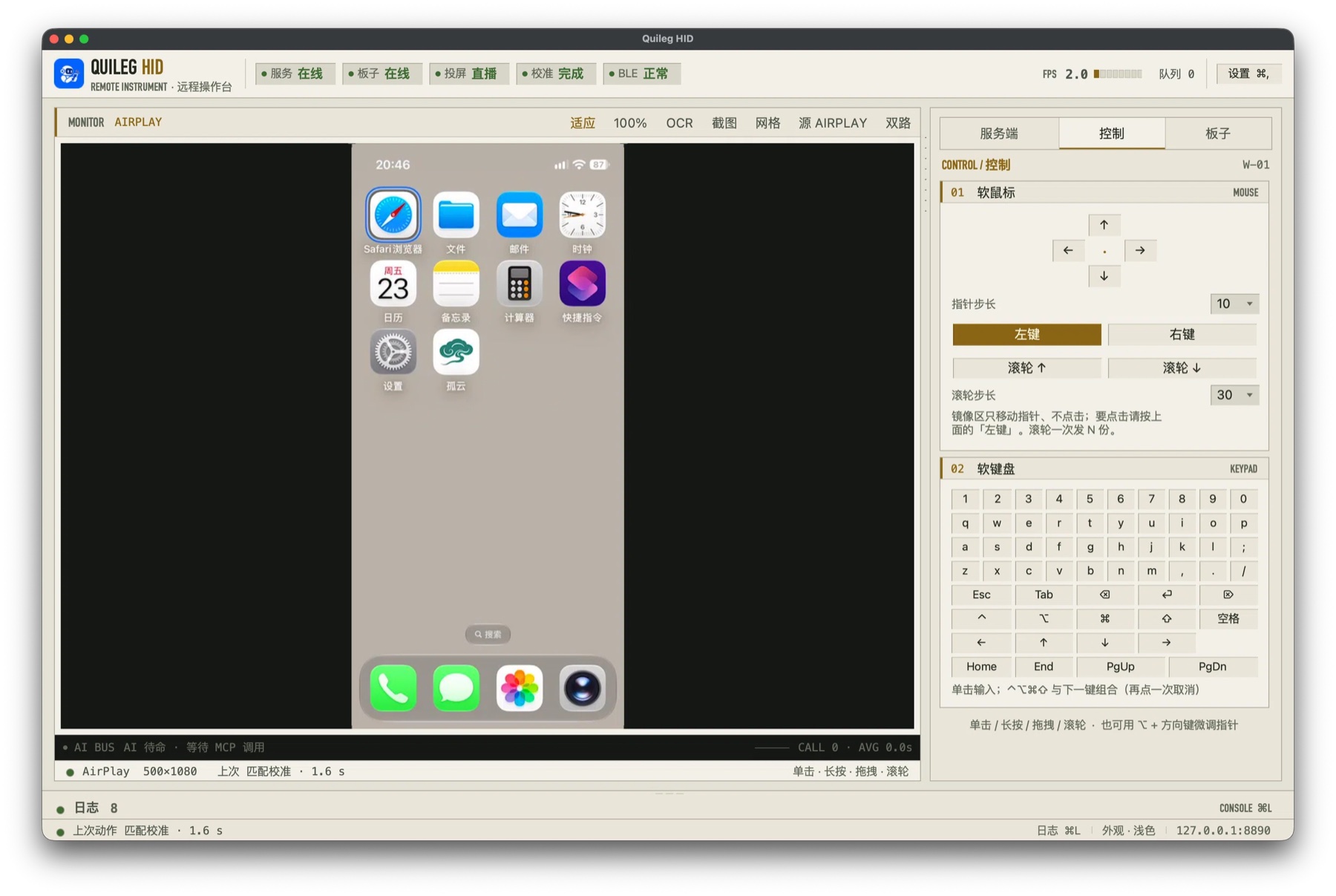Move soft mouse pointer up arrow

1104,225
